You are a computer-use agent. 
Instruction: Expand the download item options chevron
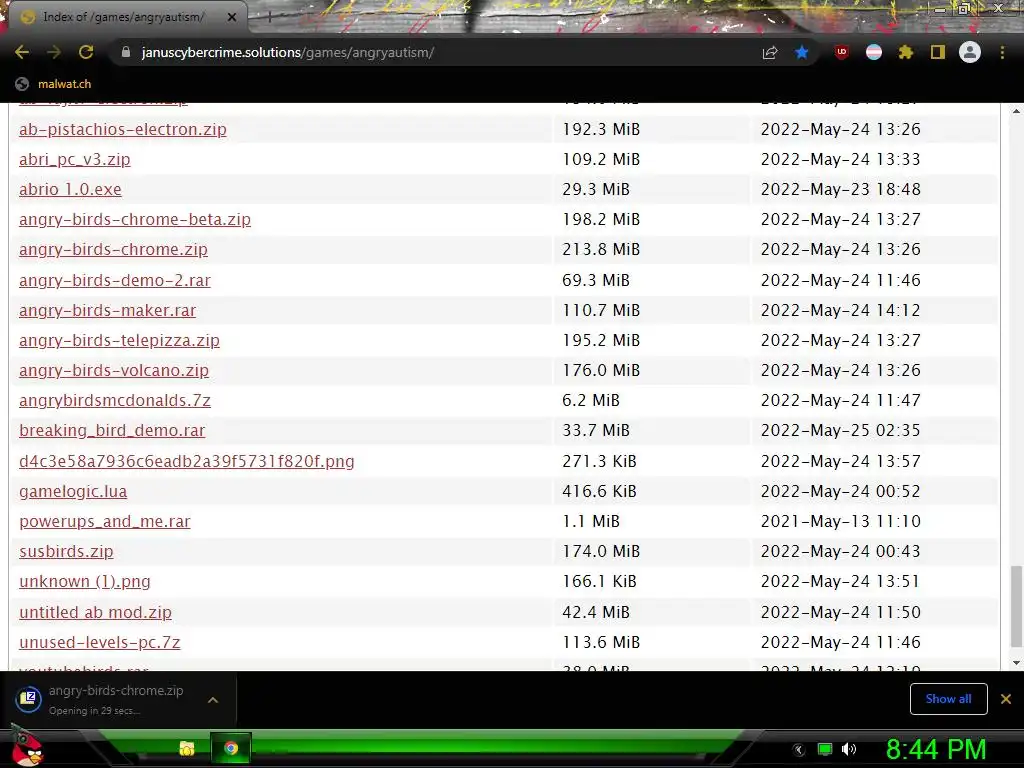(x=213, y=699)
